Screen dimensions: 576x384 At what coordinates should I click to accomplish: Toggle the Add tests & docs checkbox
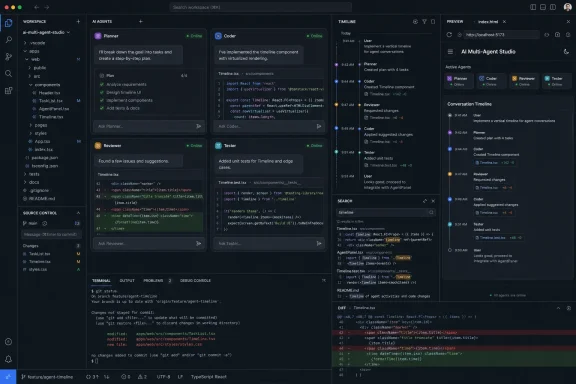(102, 108)
